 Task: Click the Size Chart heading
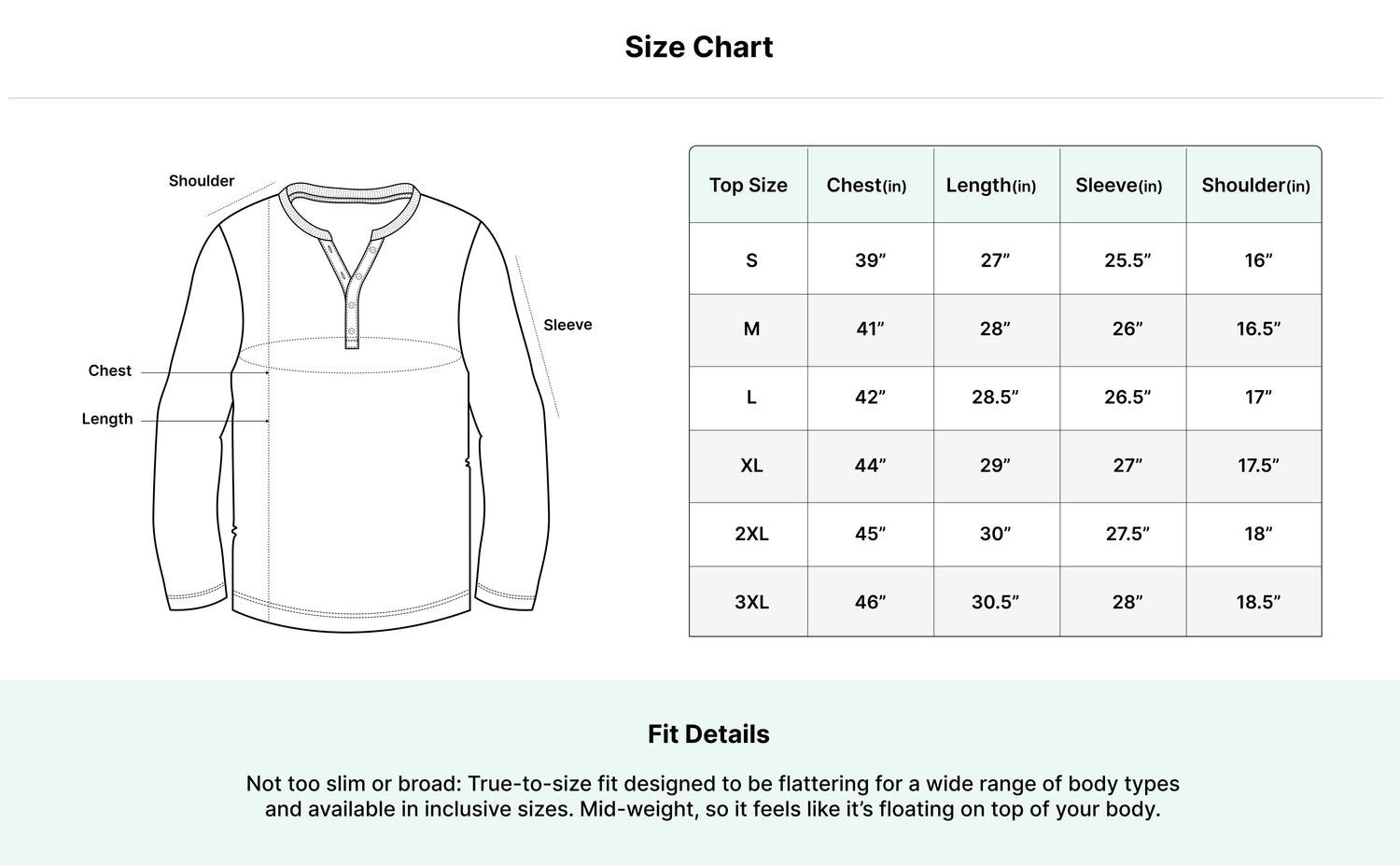pos(699,47)
